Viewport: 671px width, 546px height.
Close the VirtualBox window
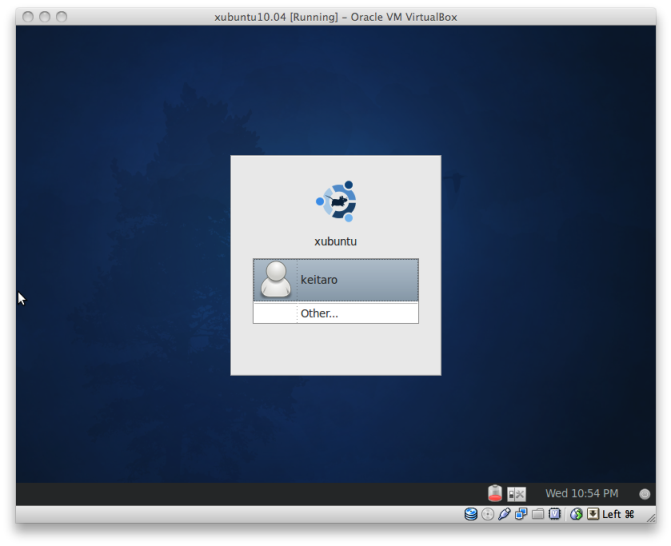[x=28, y=17]
